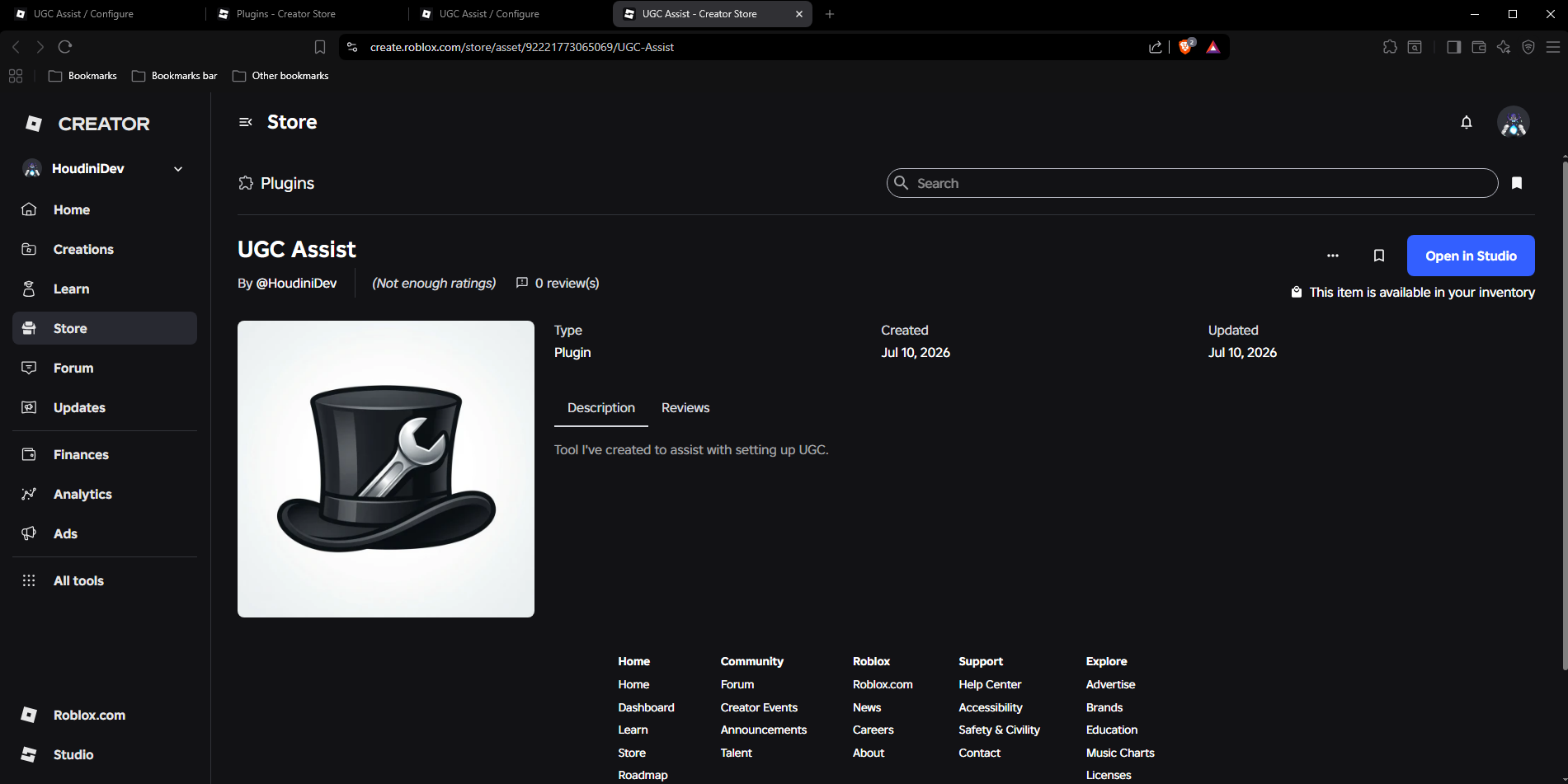Open the Leo AI assistant icon
The width and height of the screenshot is (1568, 784).
(x=1504, y=47)
